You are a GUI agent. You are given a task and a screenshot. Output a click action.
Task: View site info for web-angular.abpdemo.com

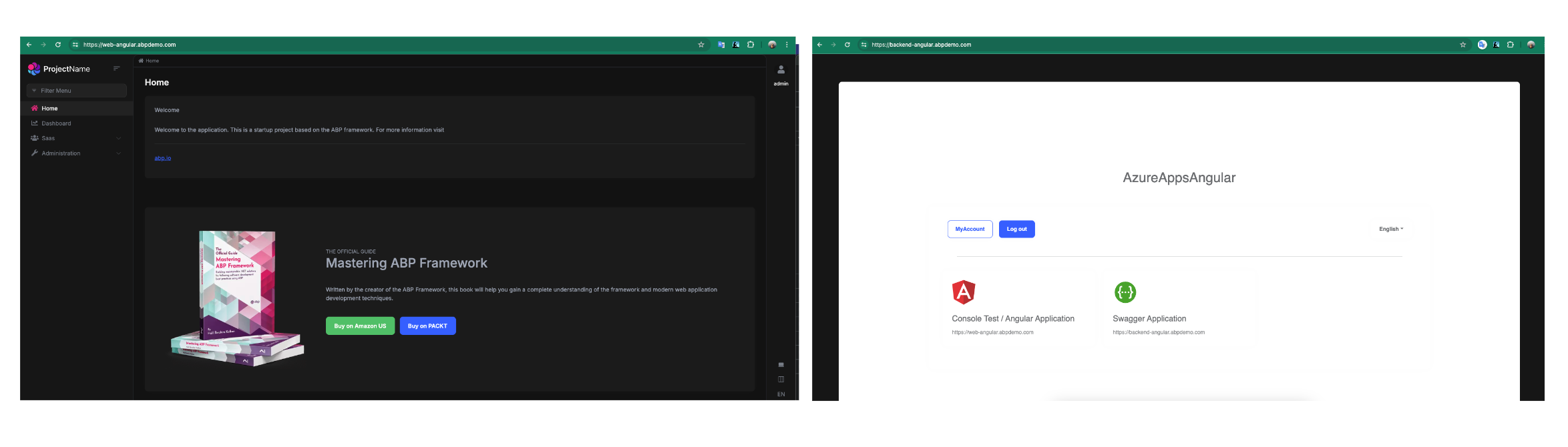tap(75, 45)
